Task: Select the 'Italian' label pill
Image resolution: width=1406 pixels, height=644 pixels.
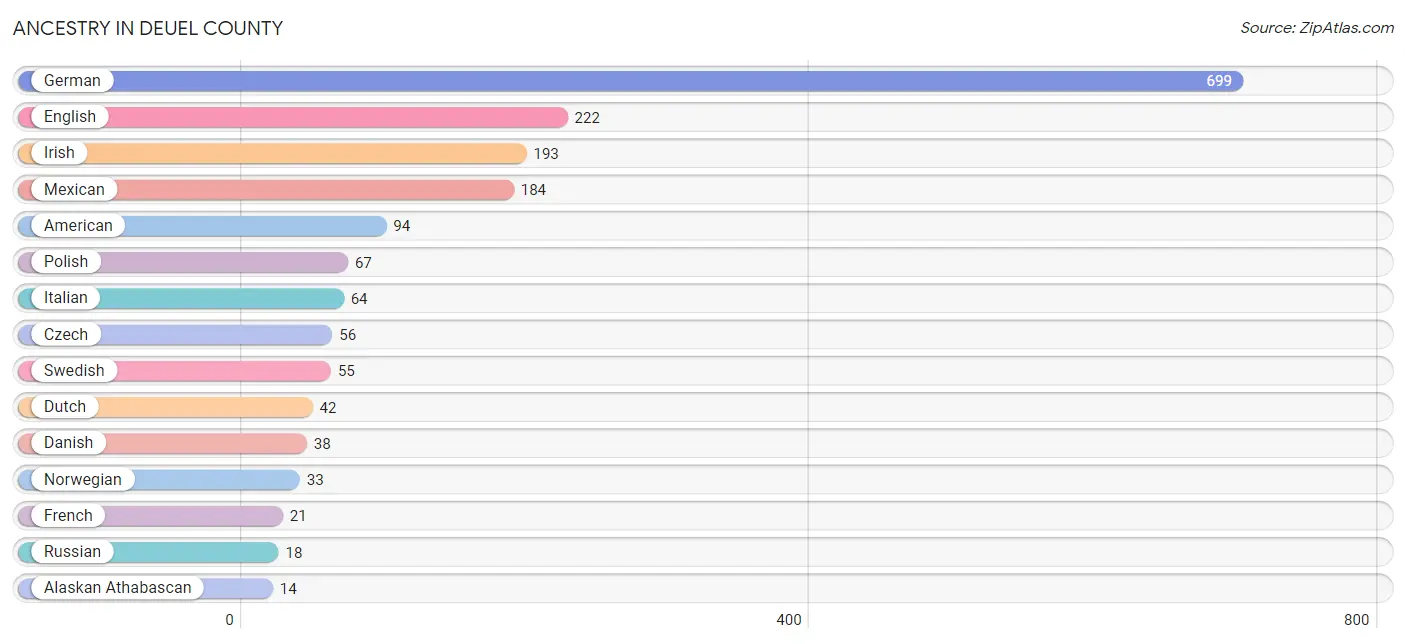Action: tap(66, 298)
